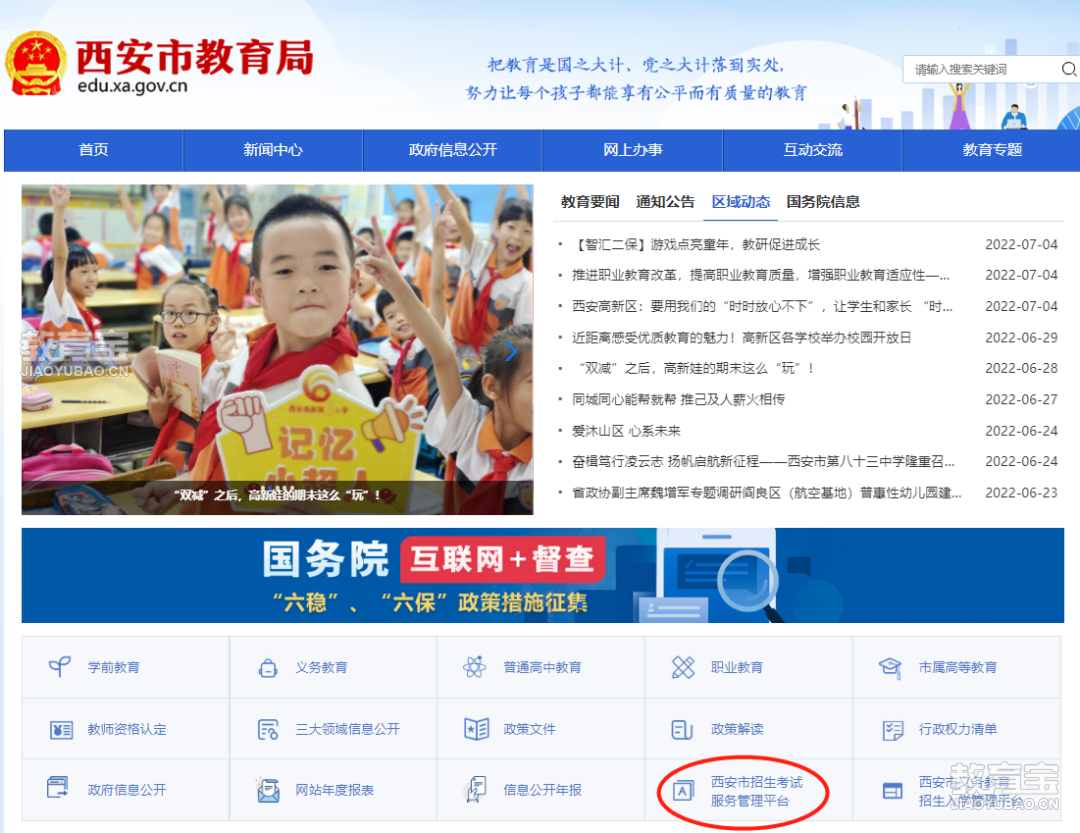Viewport: 1080px width, 833px height.
Task: Click 西安市招生考试服务管理平台 link text
Action: pyautogui.click(x=757, y=792)
